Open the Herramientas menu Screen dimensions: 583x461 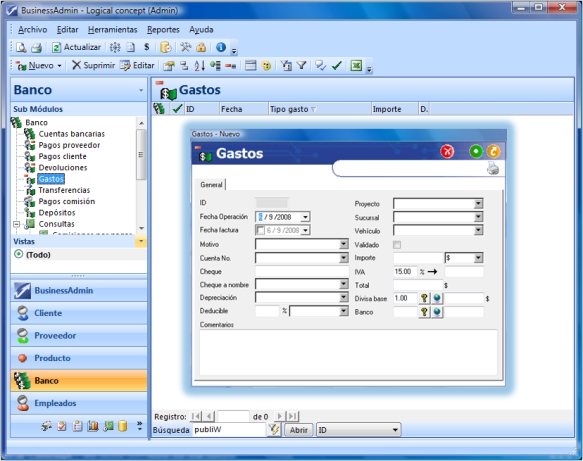point(112,29)
